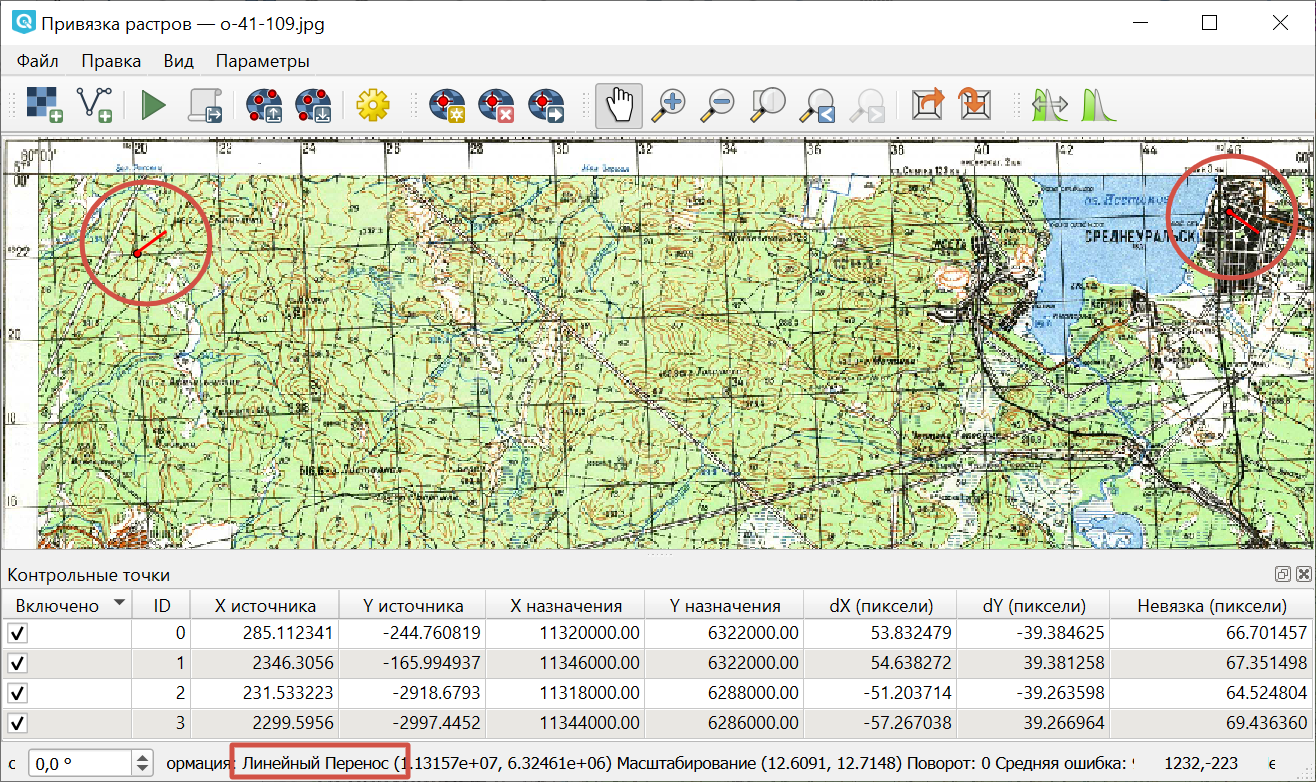Select cell 2299.5956 in X источника
Viewport: 1316px width, 782px height.
(x=265, y=722)
